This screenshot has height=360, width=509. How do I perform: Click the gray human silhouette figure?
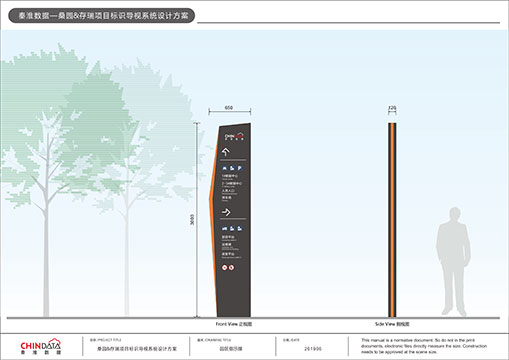(x=453, y=261)
